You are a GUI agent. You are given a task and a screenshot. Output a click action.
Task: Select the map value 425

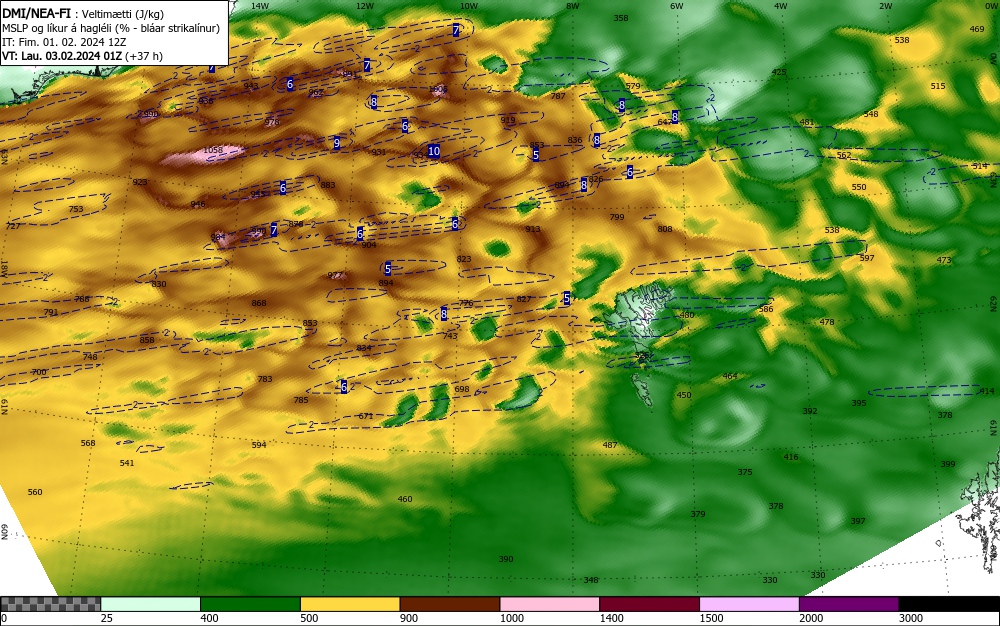coord(779,73)
